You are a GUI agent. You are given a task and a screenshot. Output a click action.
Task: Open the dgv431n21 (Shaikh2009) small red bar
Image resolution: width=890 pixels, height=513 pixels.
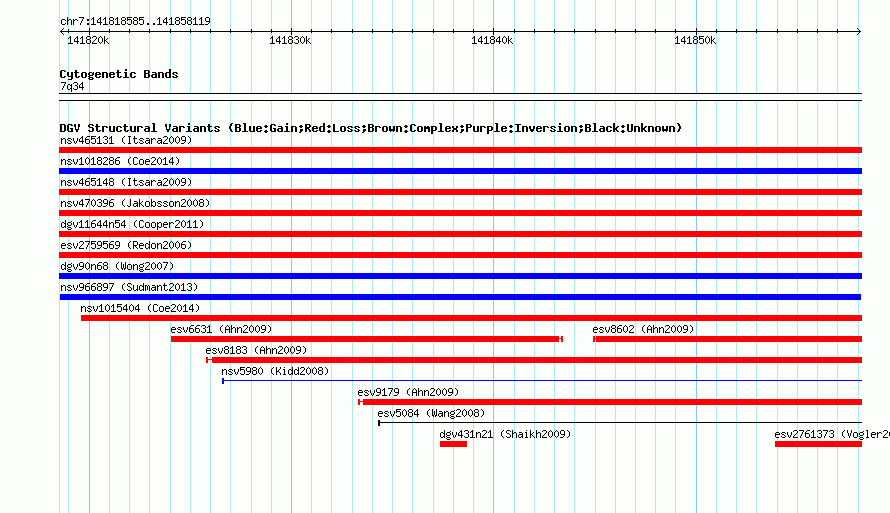click(453, 444)
